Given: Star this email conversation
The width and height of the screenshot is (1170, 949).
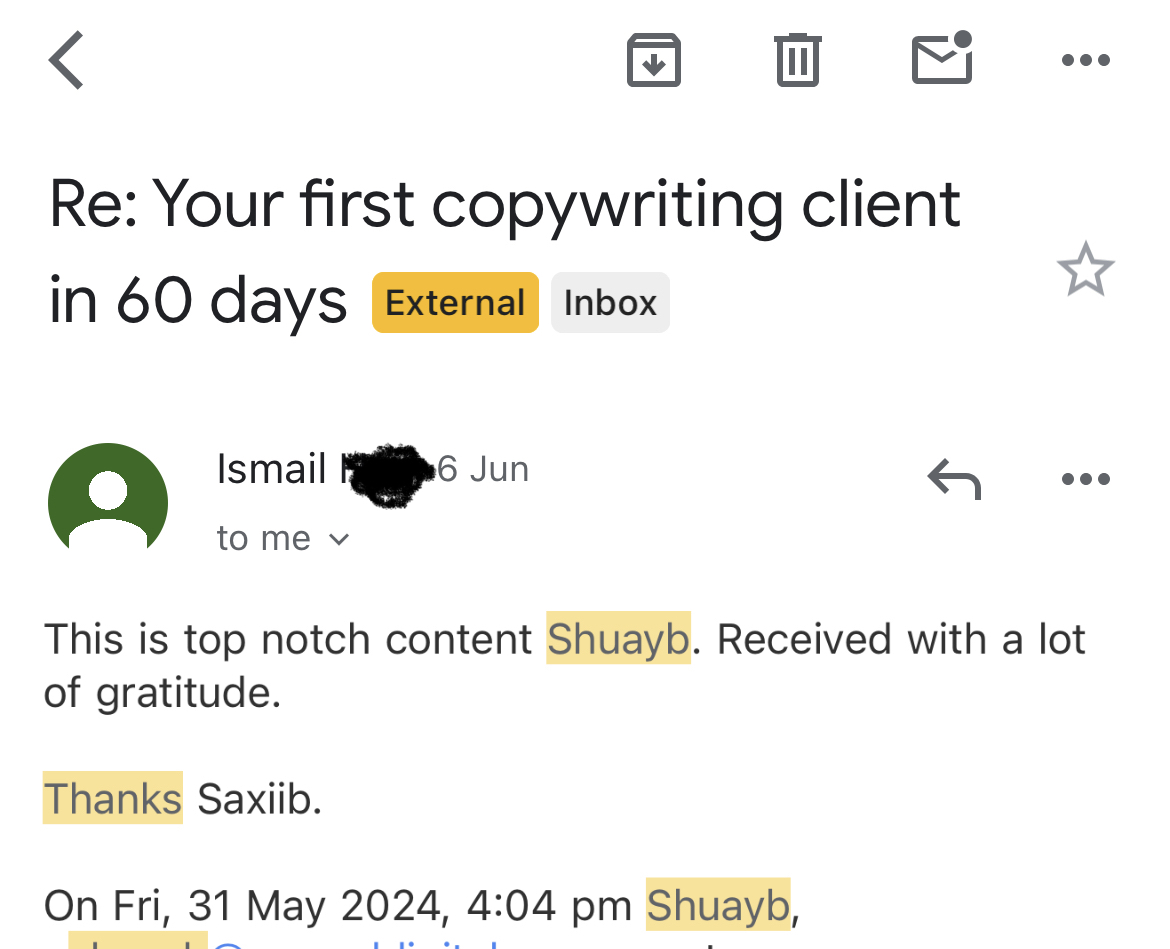Looking at the screenshot, I should [1085, 270].
